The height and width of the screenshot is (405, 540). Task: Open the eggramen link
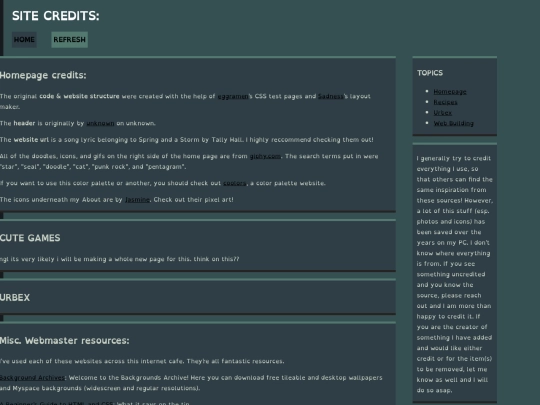[x=233, y=96]
